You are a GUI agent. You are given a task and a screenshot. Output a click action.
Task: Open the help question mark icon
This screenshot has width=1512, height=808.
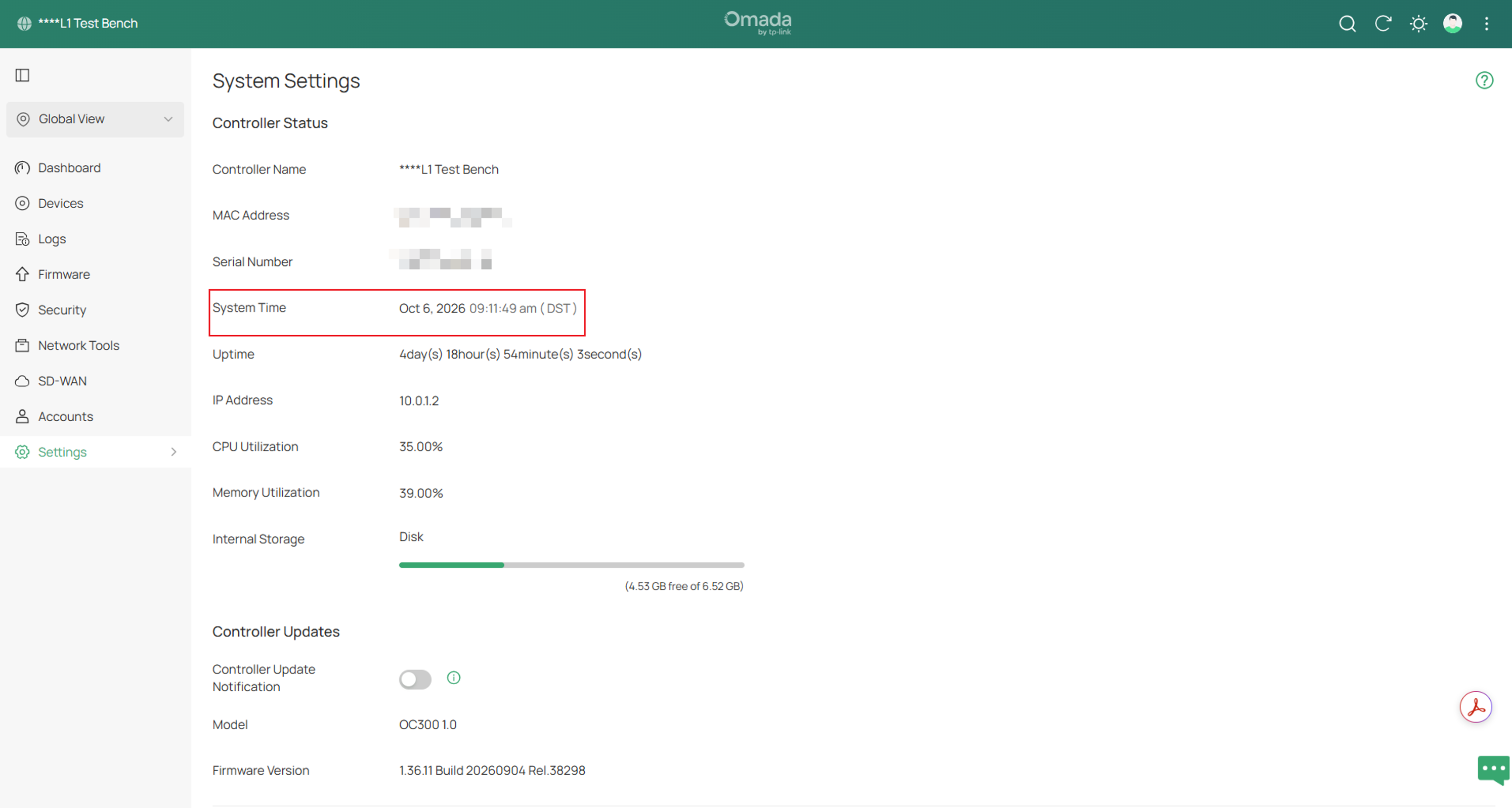click(x=1484, y=80)
